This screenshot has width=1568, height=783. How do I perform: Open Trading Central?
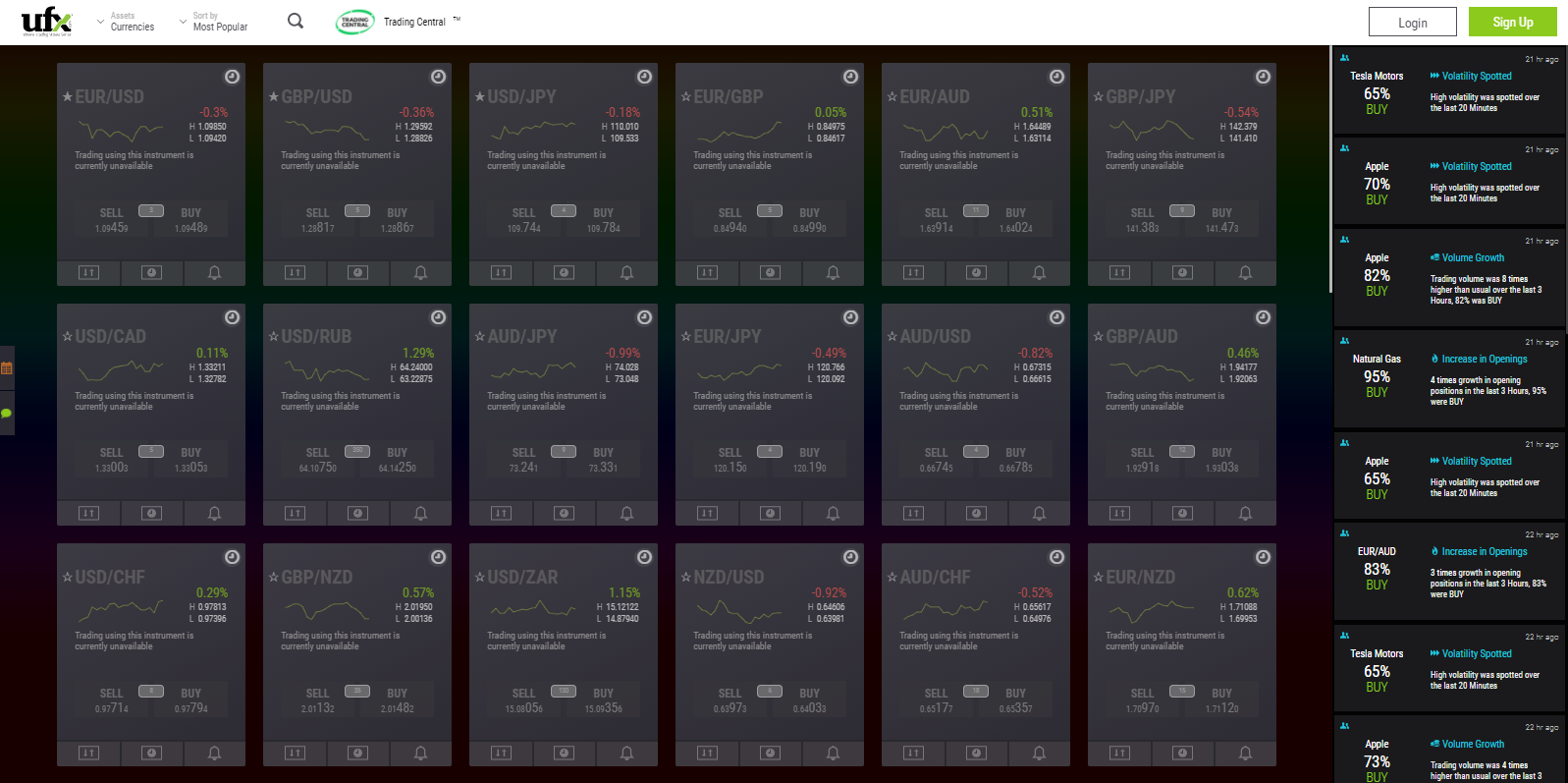coord(398,22)
